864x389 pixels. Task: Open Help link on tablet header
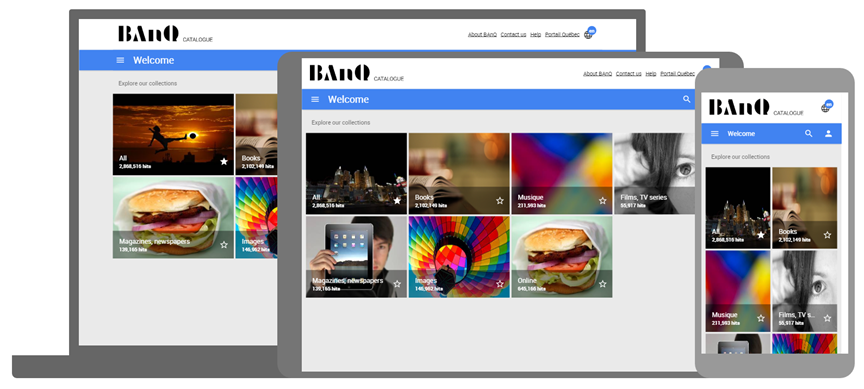point(651,73)
